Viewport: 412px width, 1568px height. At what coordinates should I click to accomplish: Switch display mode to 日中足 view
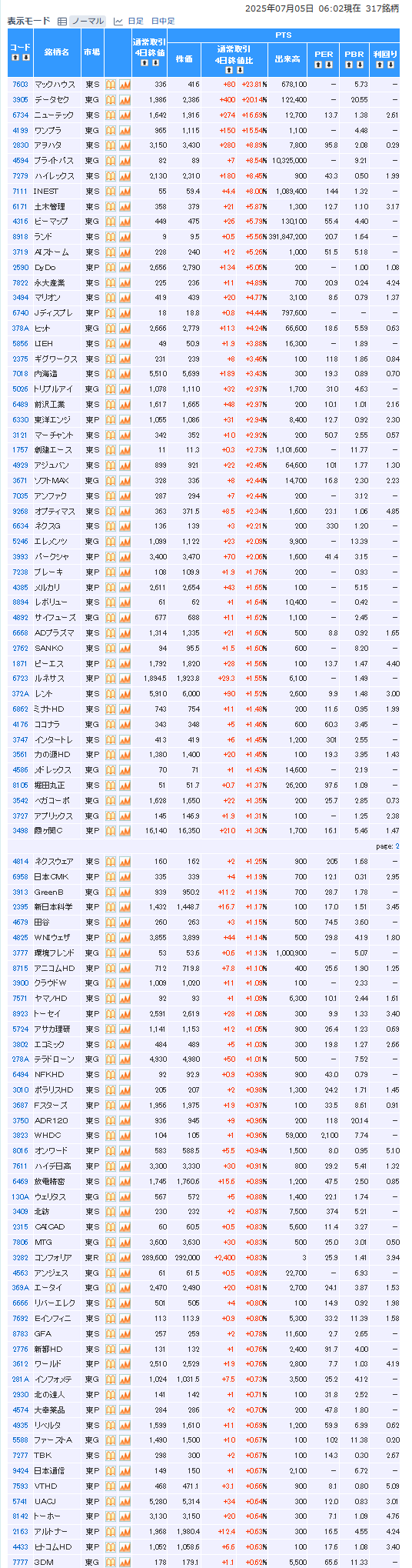click(163, 21)
